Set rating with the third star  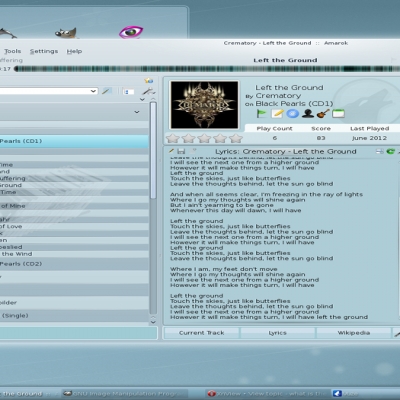(204, 138)
